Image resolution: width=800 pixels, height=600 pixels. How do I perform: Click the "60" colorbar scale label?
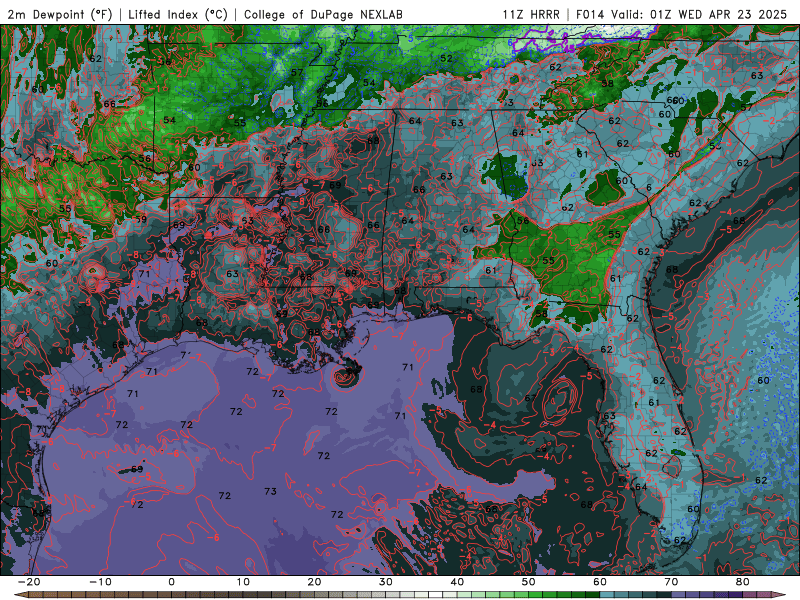[x=600, y=582]
